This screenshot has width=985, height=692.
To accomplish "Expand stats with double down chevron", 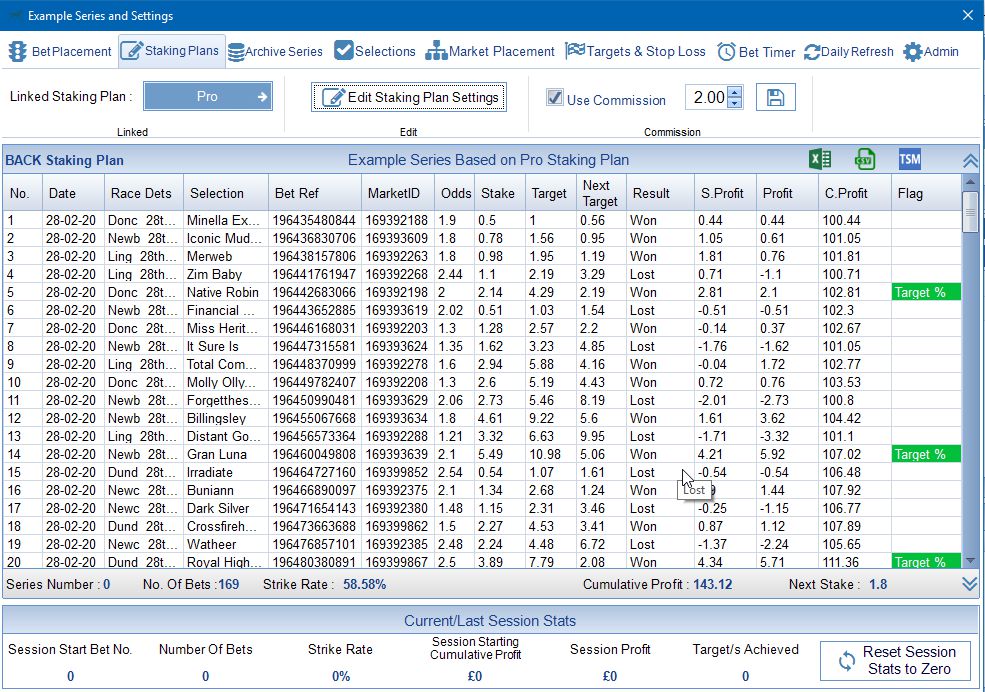I will click(x=970, y=584).
